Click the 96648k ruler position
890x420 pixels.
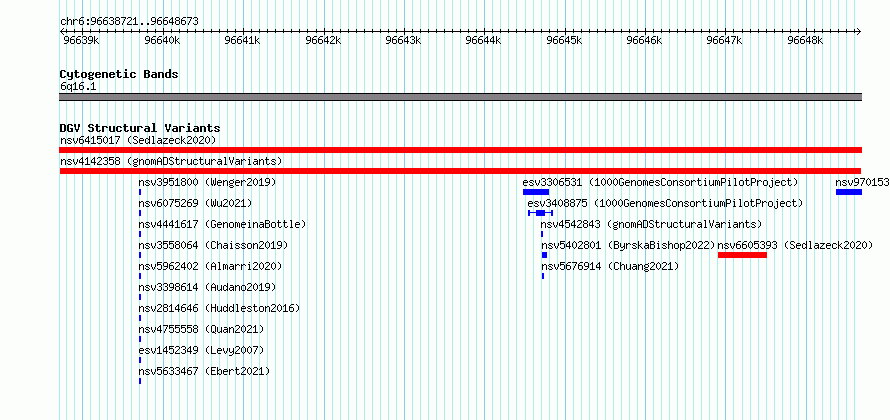coord(805,40)
